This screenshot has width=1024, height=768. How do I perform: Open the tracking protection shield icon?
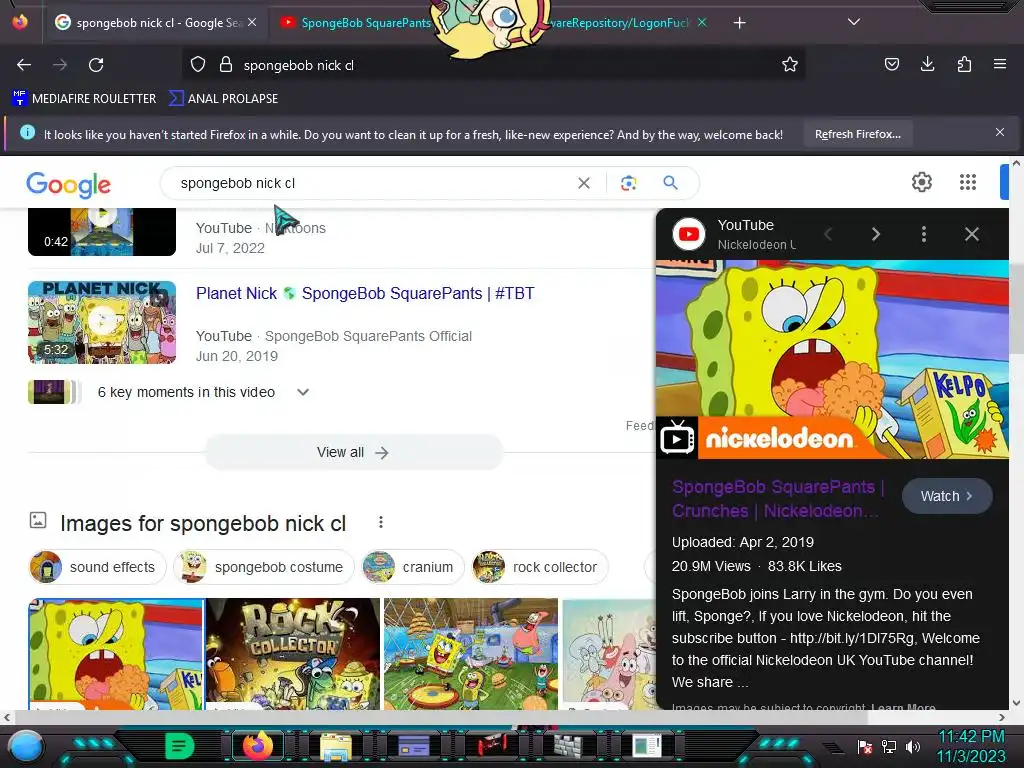point(198,65)
